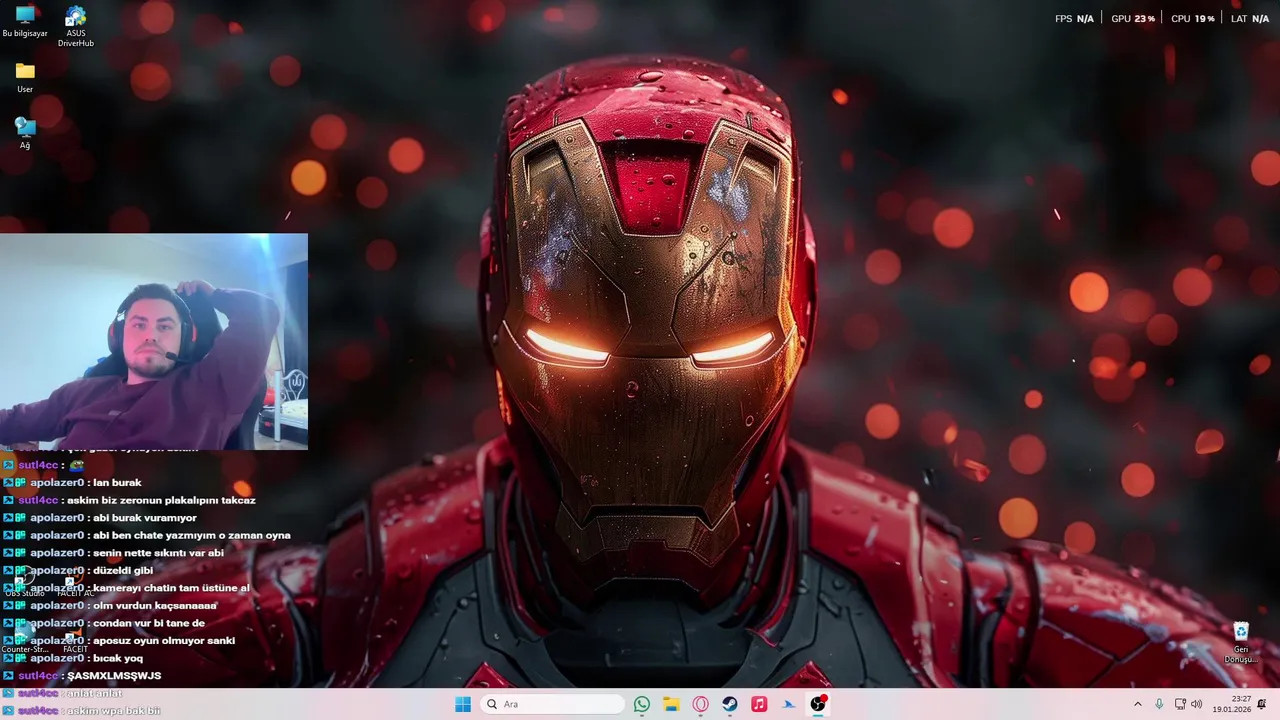
Task: Click the microphone tray icon
Action: pos(1159,704)
